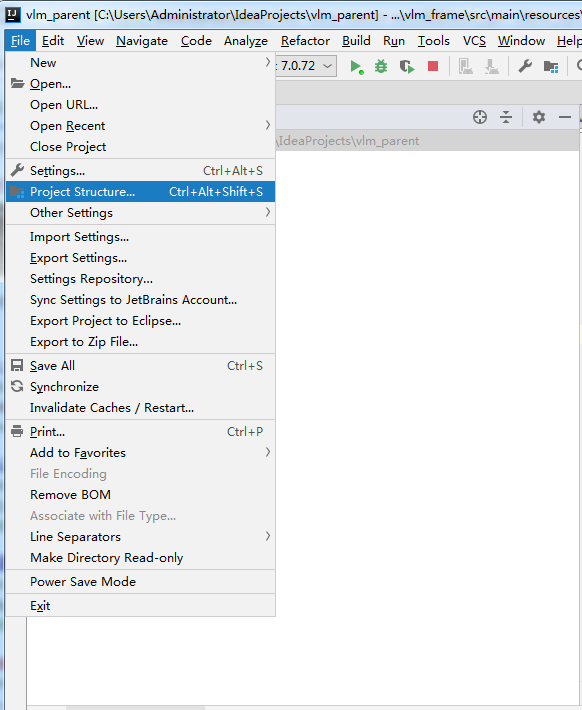Click the Debug bug icon
The image size is (582, 710).
(x=381, y=67)
